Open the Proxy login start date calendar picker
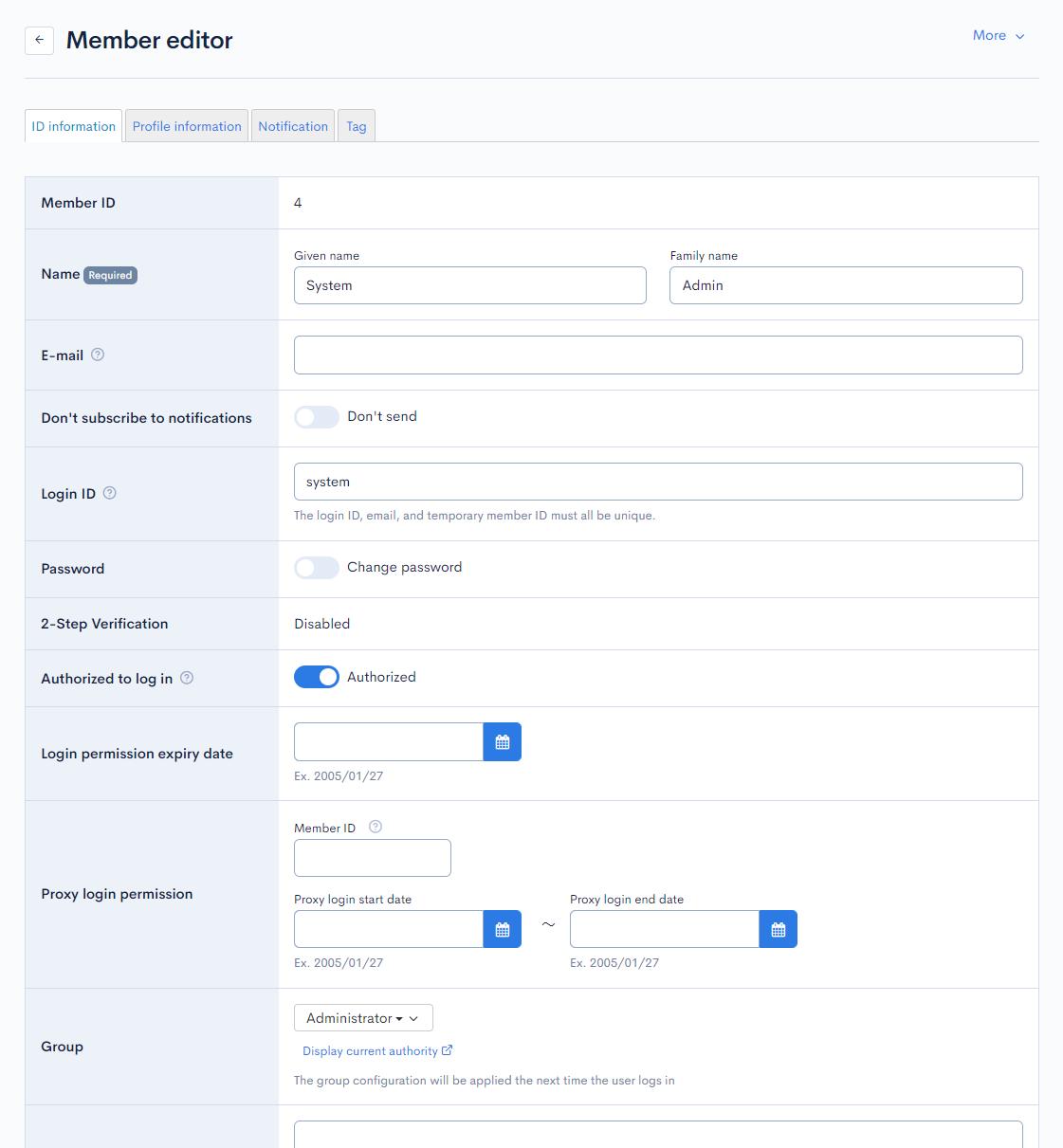 pyautogui.click(x=502, y=929)
